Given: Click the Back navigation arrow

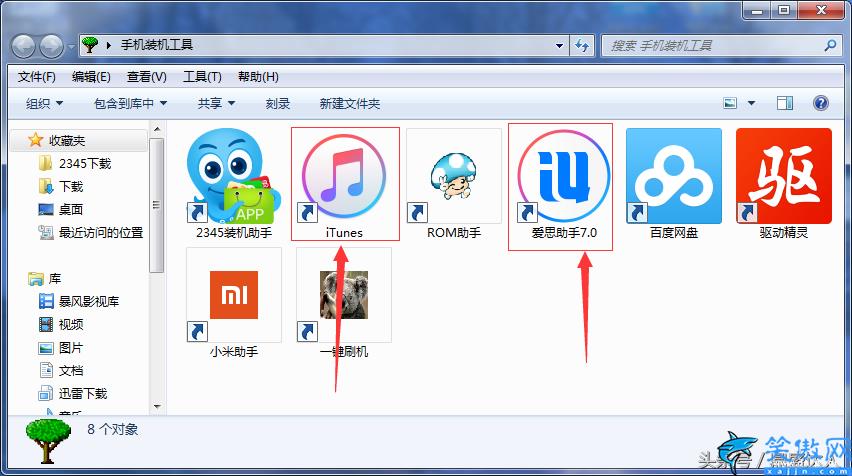Looking at the screenshot, I should tap(24, 46).
